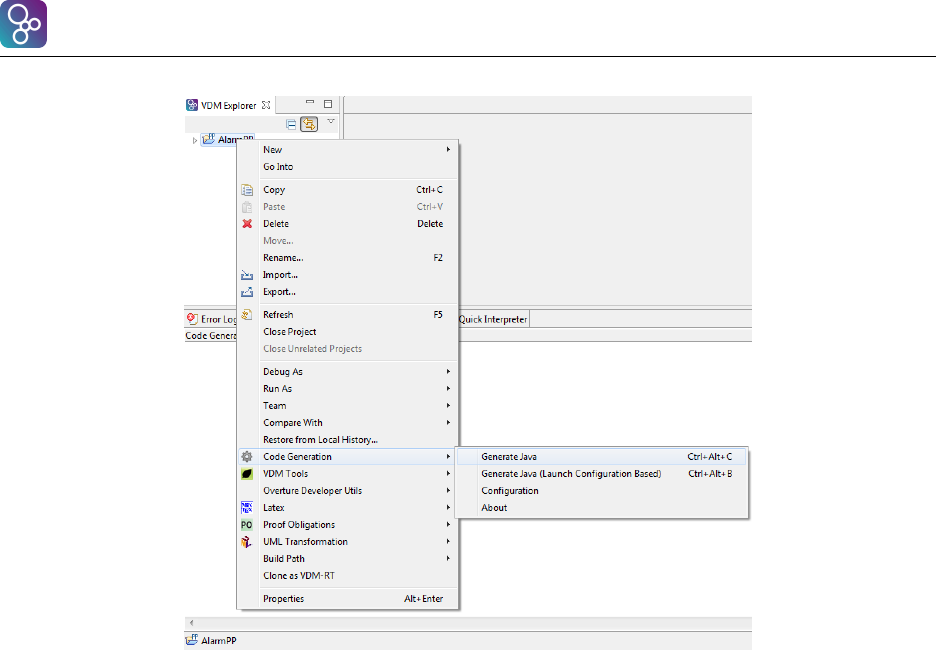The image size is (936, 650).
Task: Click the Export icon in context menu
Action: [x=247, y=292]
